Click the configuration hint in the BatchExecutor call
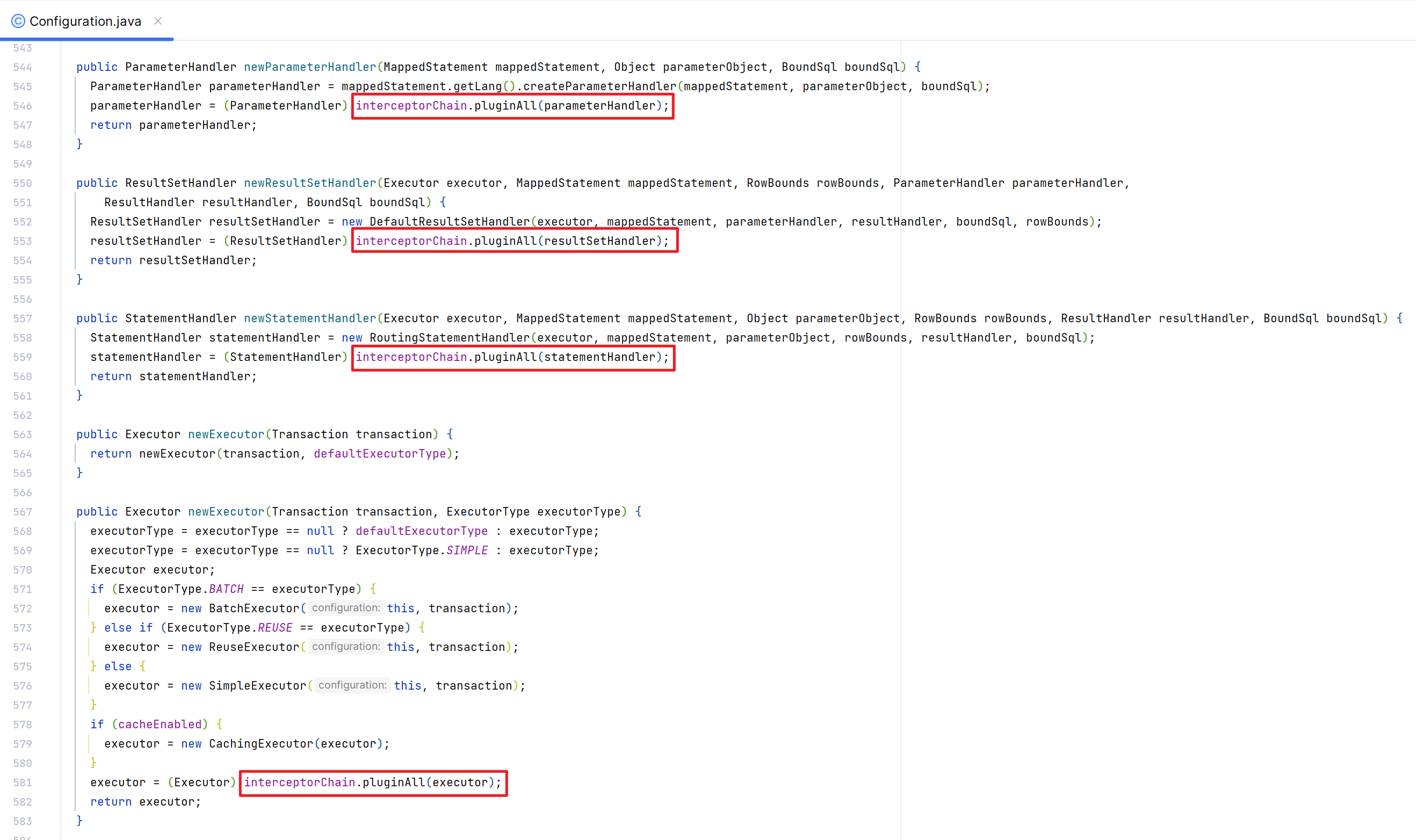 point(346,608)
